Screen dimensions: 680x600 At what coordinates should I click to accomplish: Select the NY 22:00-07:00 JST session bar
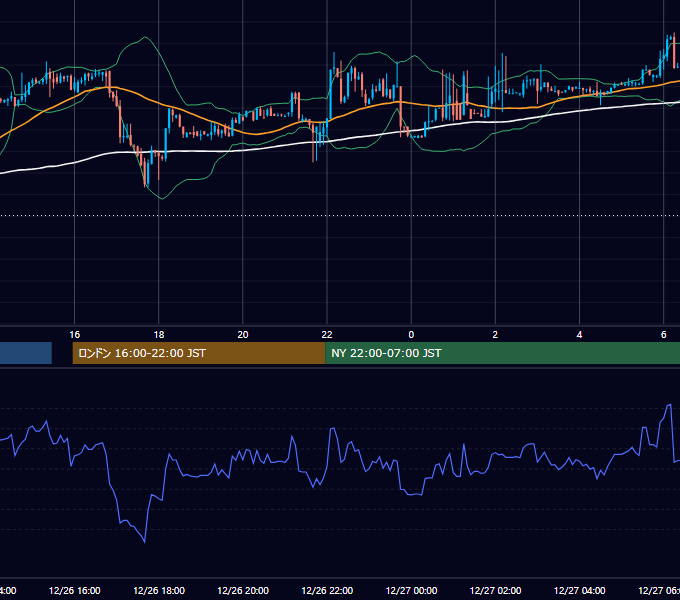502,353
